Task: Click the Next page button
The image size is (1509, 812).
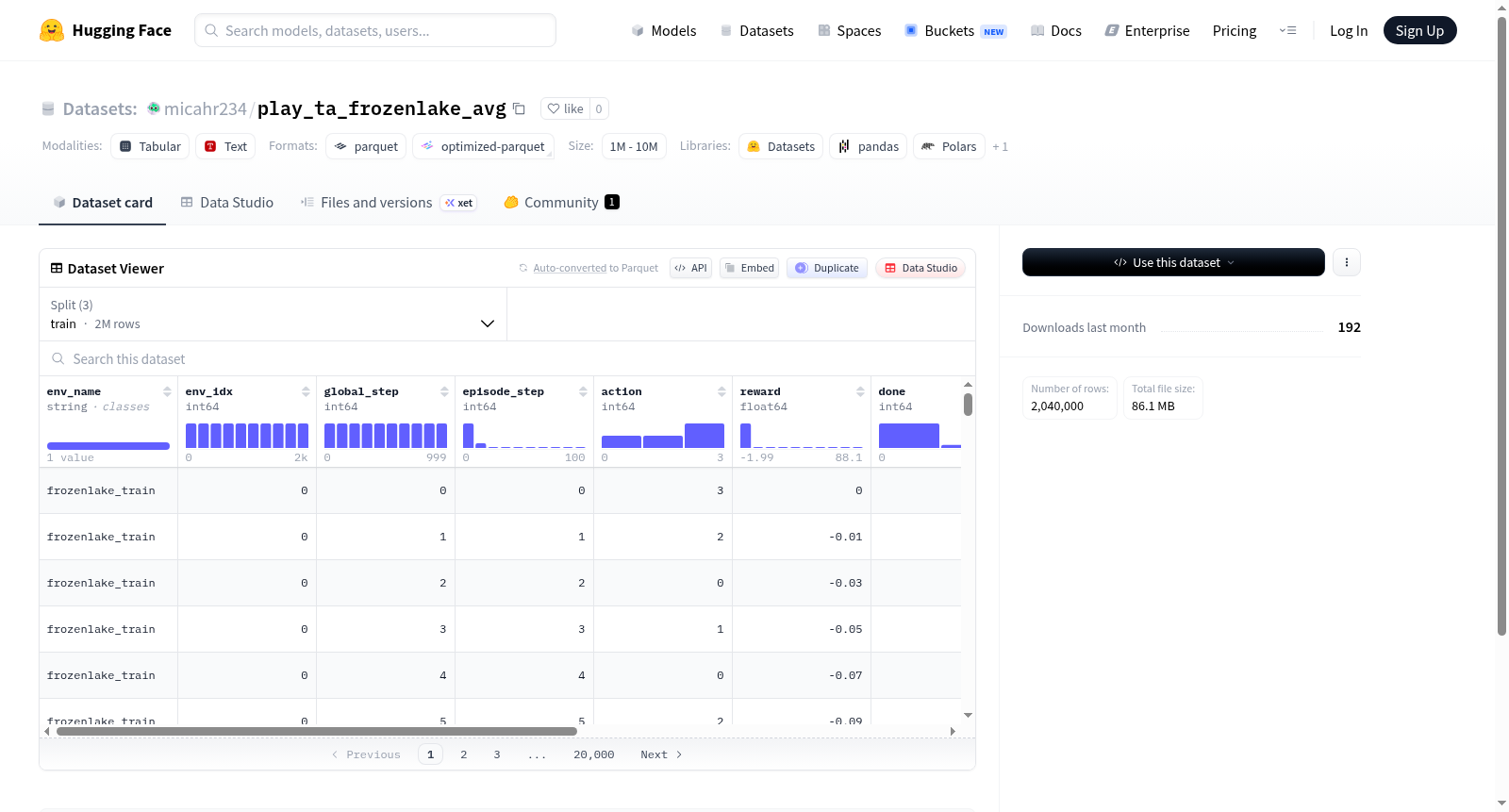Action: point(661,754)
